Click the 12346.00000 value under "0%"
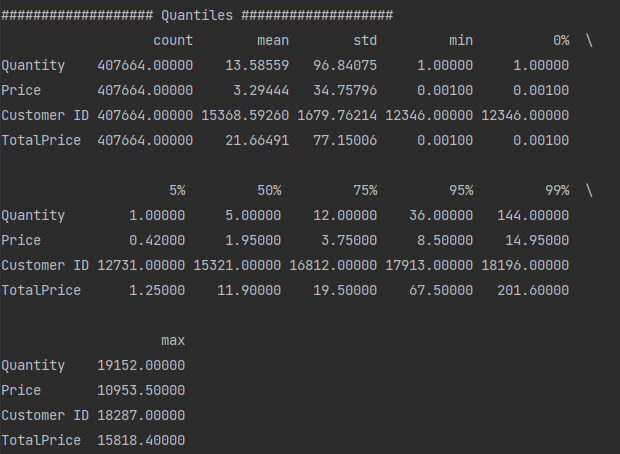The image size is (620, 454). click(525, 115)
